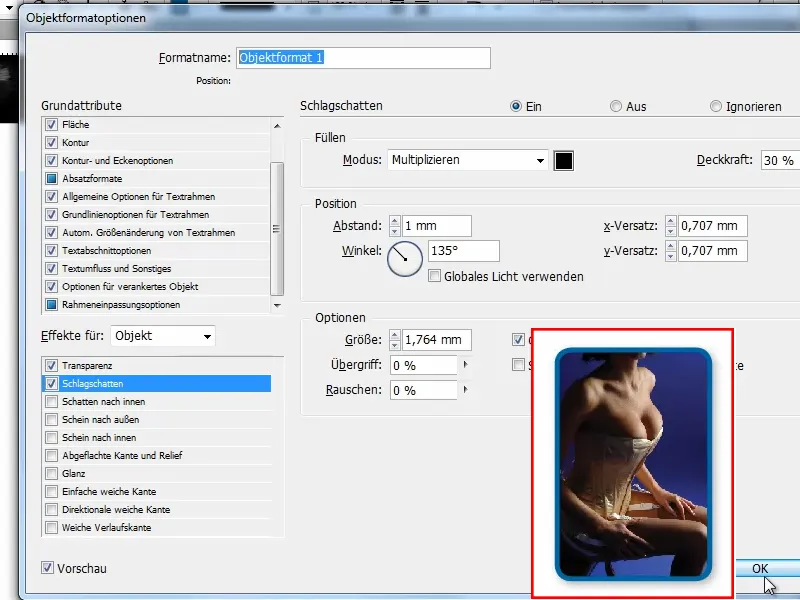This screenshot has height=600, width=800.
Task: Toggle the Schlagschatten effect checkbox
Action: [51, 383]
